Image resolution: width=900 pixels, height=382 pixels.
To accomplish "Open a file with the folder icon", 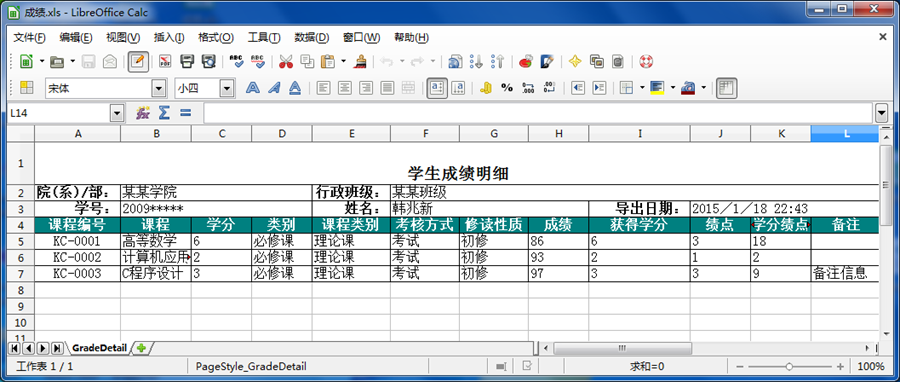I will pyautogui.click(x=57, y=61).
